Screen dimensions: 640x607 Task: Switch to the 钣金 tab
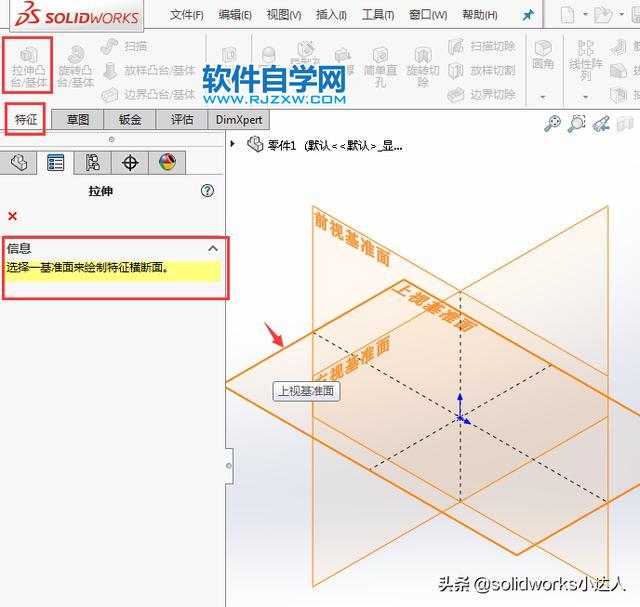[130, 120]
